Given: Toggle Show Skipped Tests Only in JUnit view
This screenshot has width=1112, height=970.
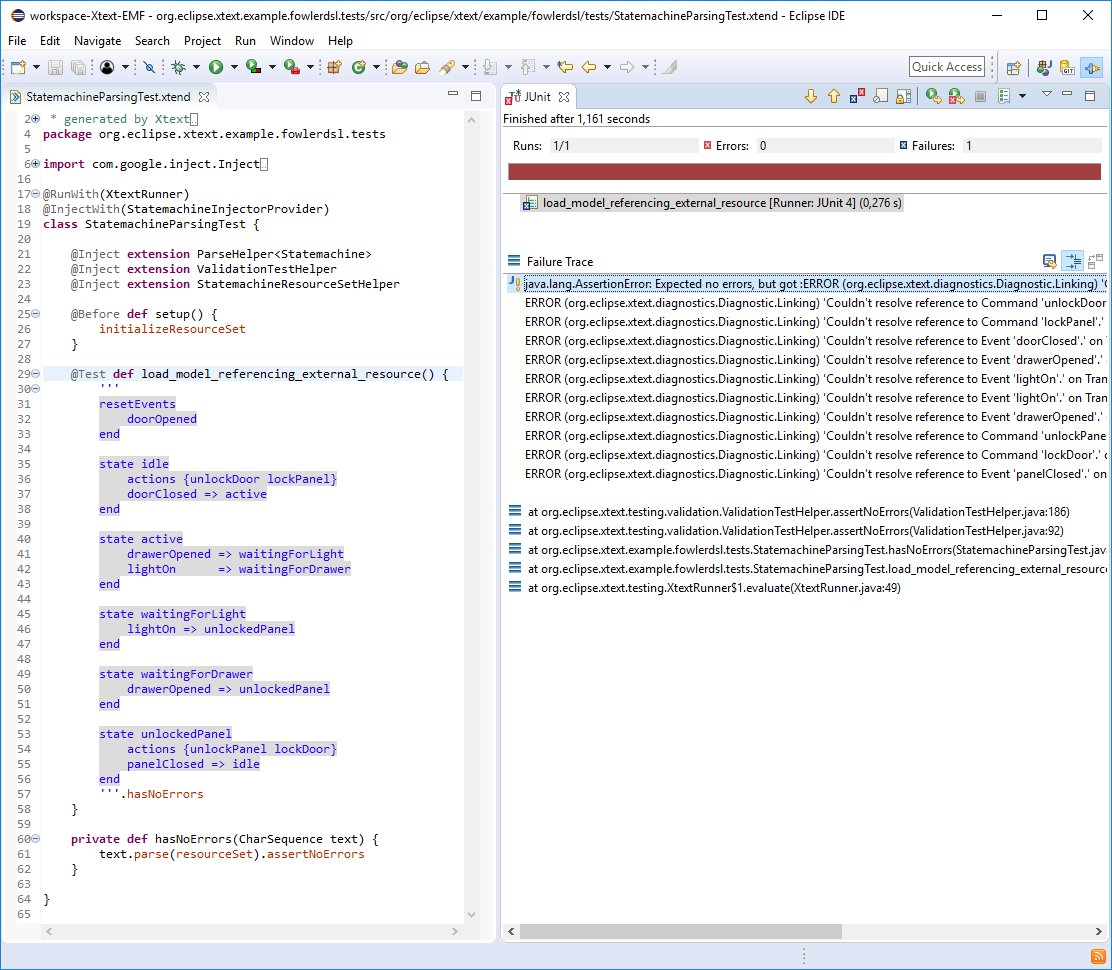Looking at the screenshot, I should click(x=881, y=96).
